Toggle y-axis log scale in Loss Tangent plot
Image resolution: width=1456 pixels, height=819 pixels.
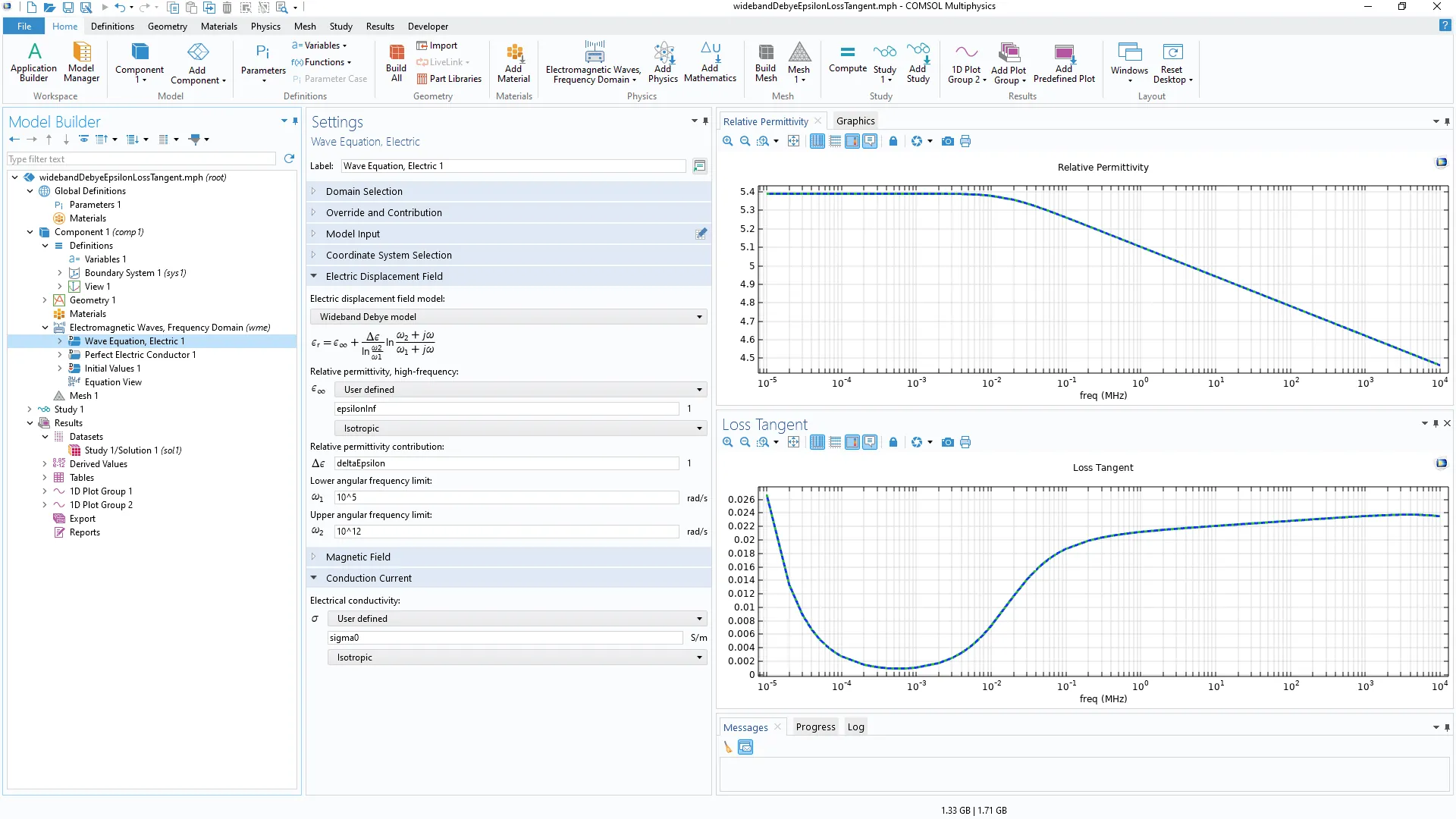[x=835, y=442]
